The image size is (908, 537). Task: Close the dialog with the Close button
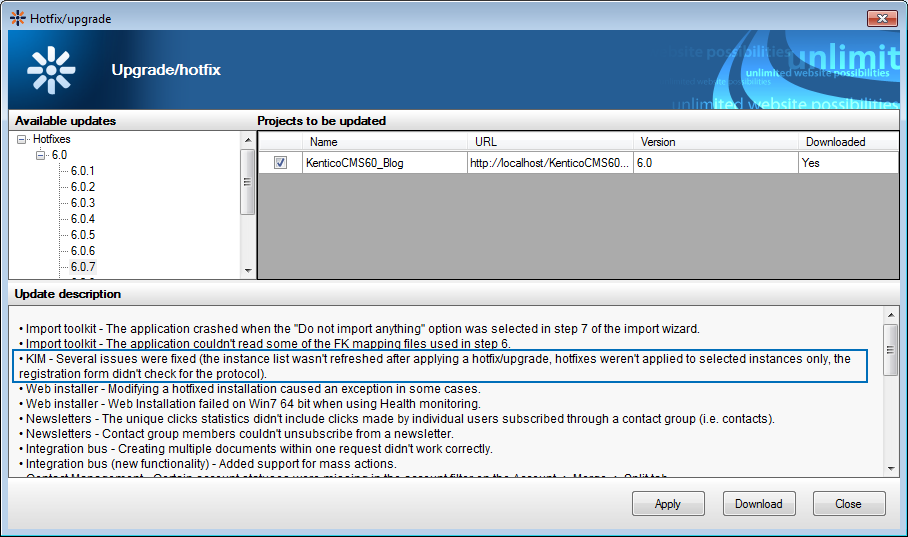tap(849, 504)
